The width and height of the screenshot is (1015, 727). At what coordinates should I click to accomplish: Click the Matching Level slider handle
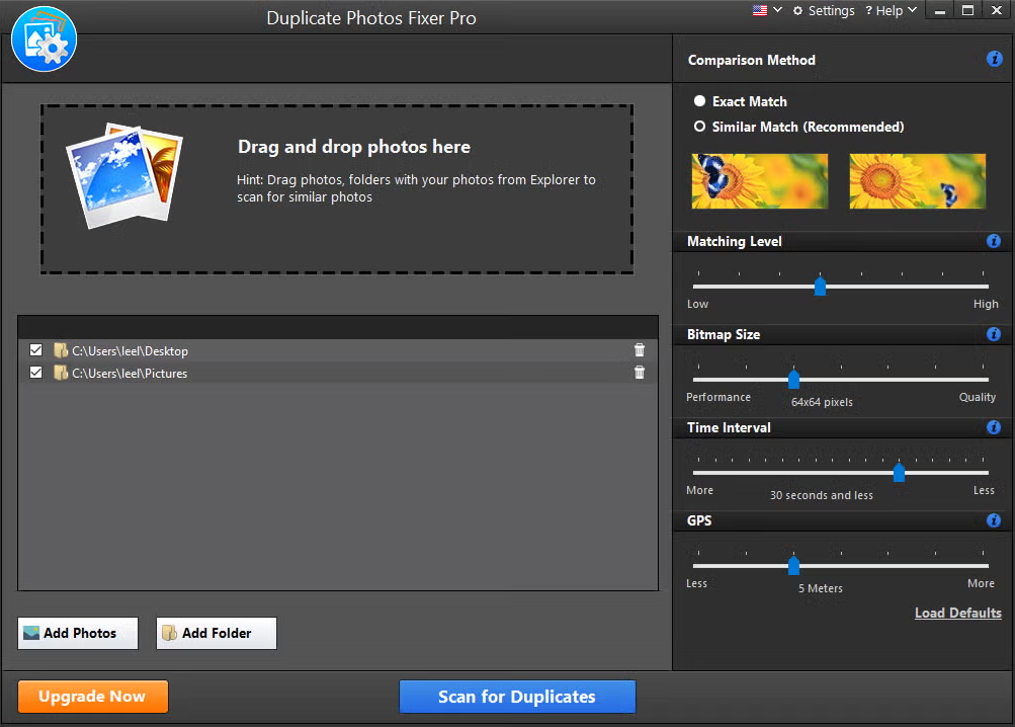(820, 287)
